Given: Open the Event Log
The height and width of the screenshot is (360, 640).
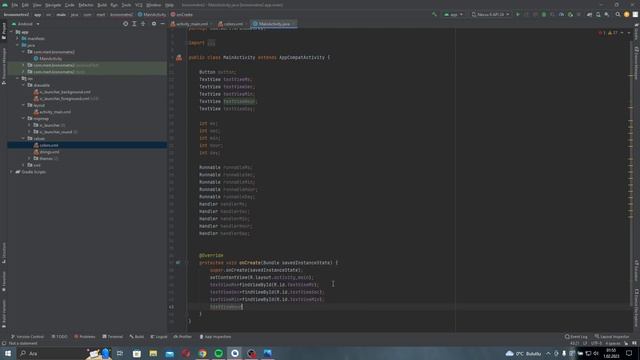Looking at the screenshot, I should click(576, 337).
